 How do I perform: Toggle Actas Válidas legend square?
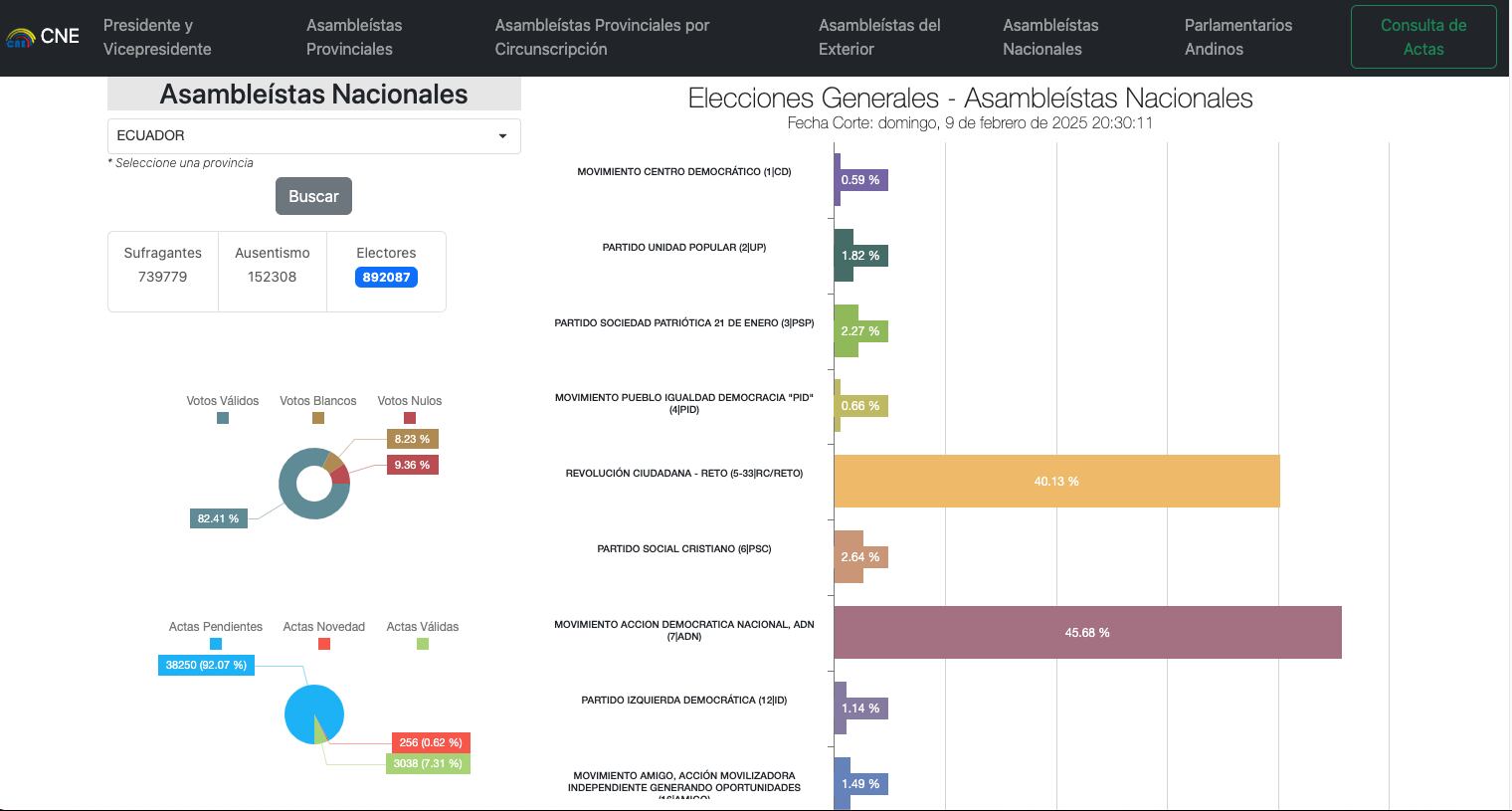423,644
